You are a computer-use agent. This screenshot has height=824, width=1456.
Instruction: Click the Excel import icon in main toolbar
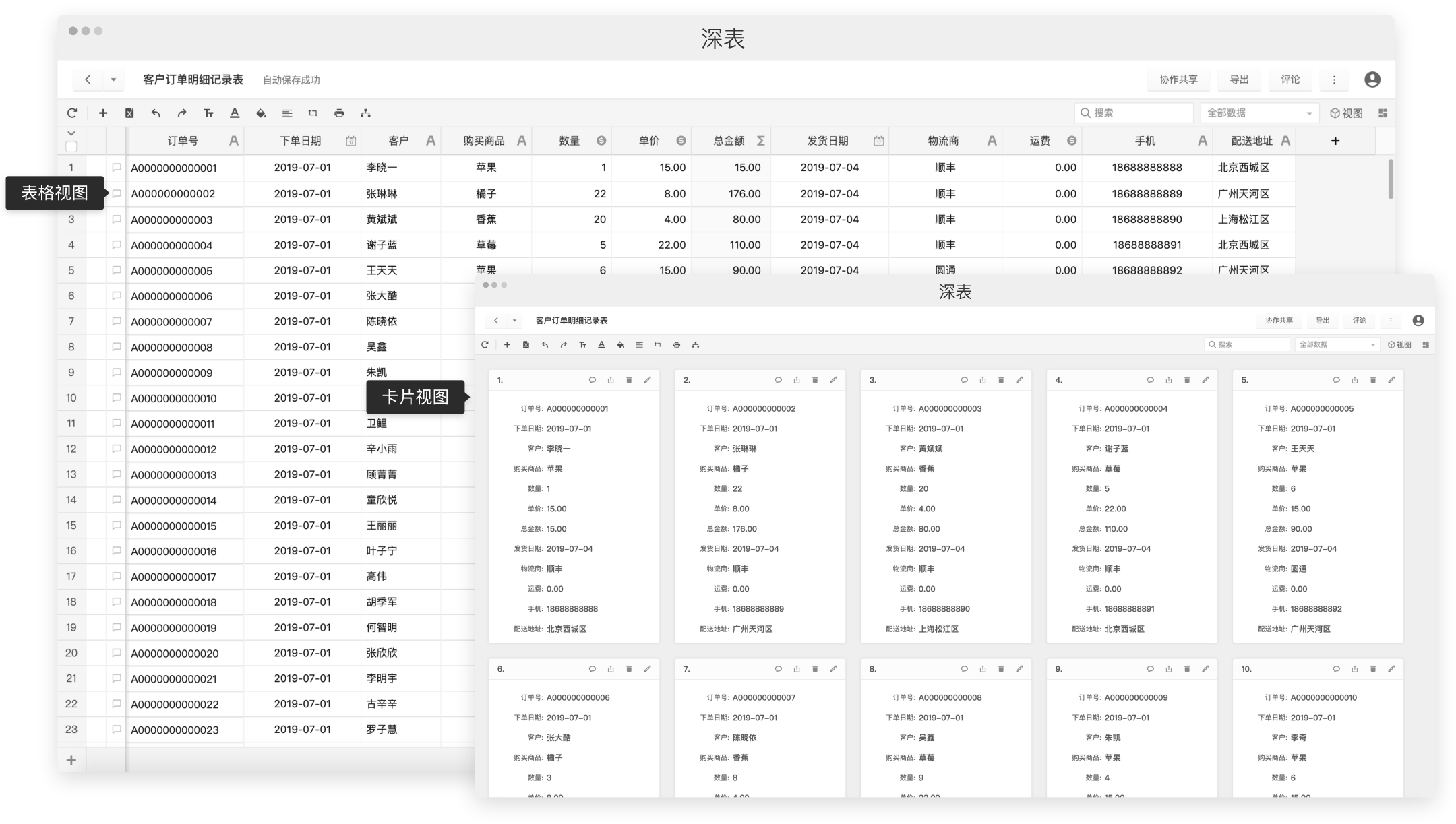129,113
